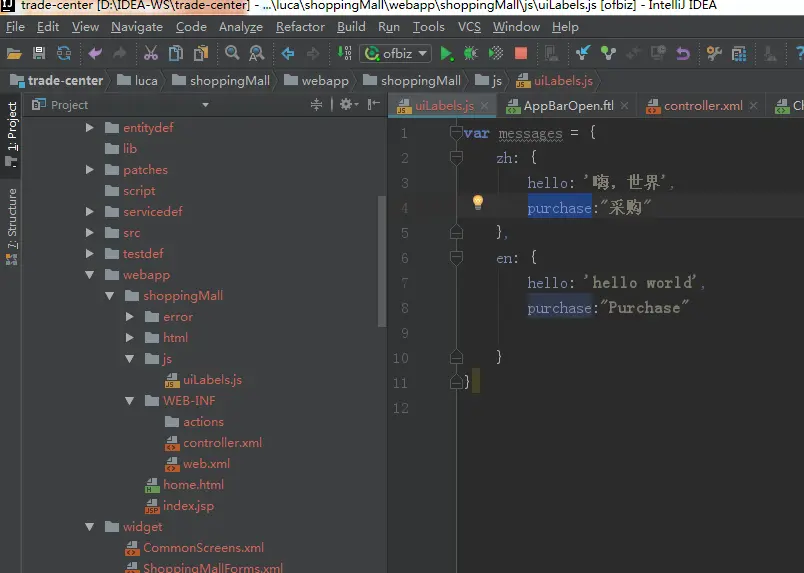Screen dimensions: 804x573
Task: Click the Cut scissors icon
Action: 151,53
